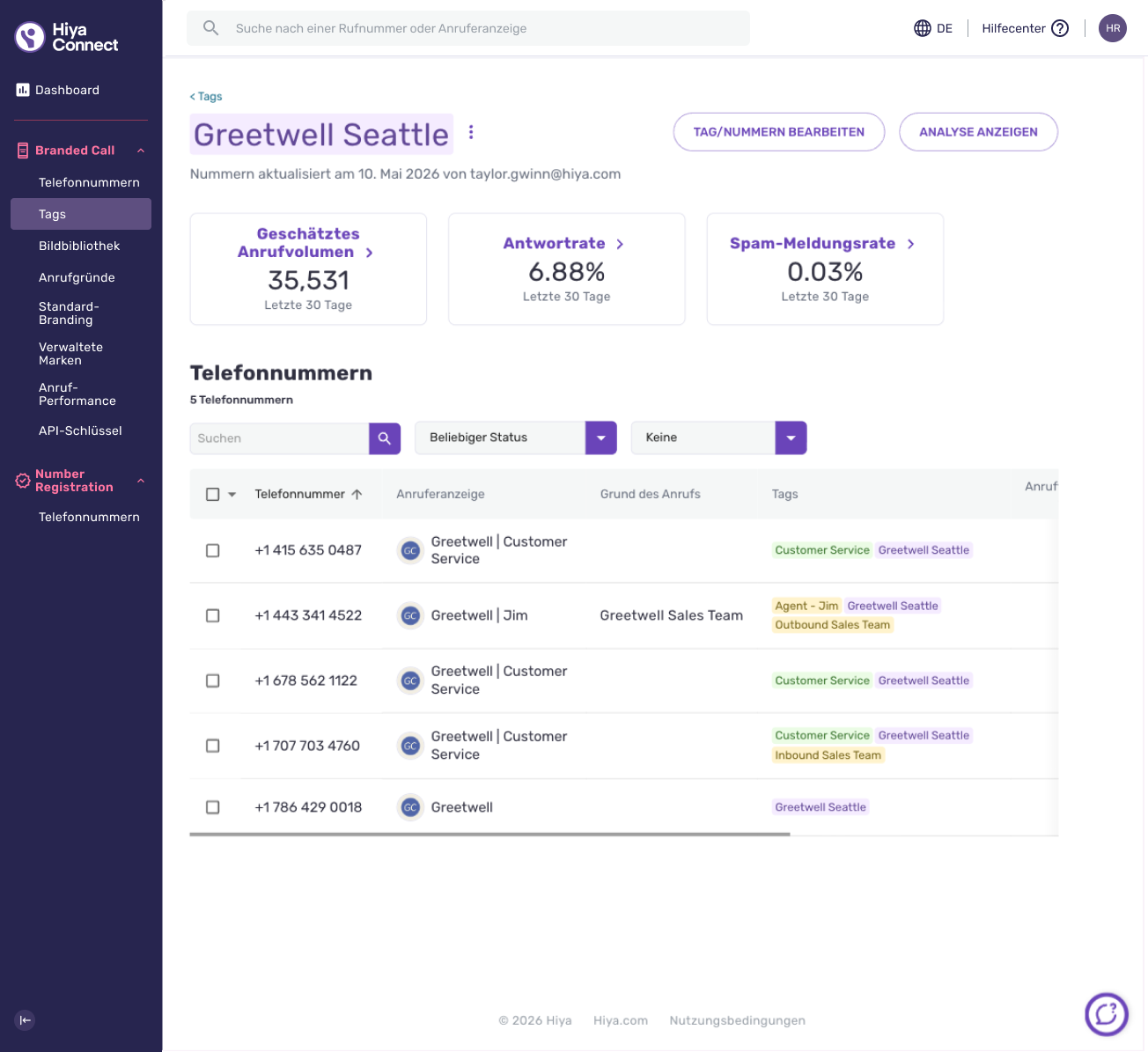The image size is (1148, 1052).
Task: Open the chat support bubble
Action: [1107, 1014]
